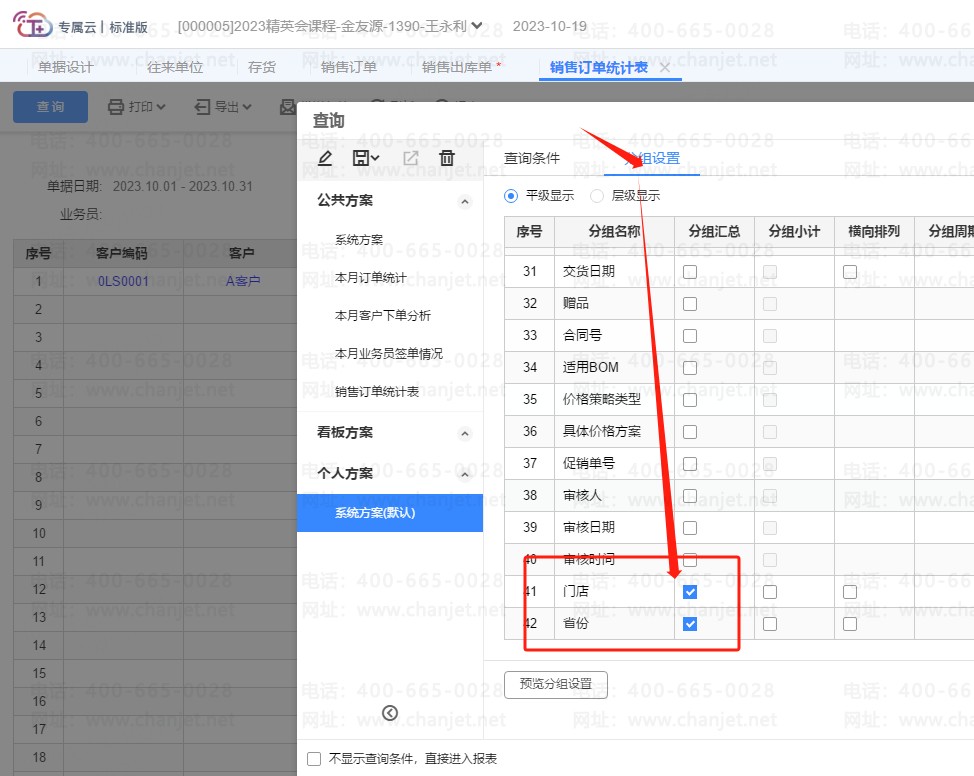This screenshot has height=776, width=974.
Task: Switch to the 查询条件 tab
Action: tap(531, 158)
